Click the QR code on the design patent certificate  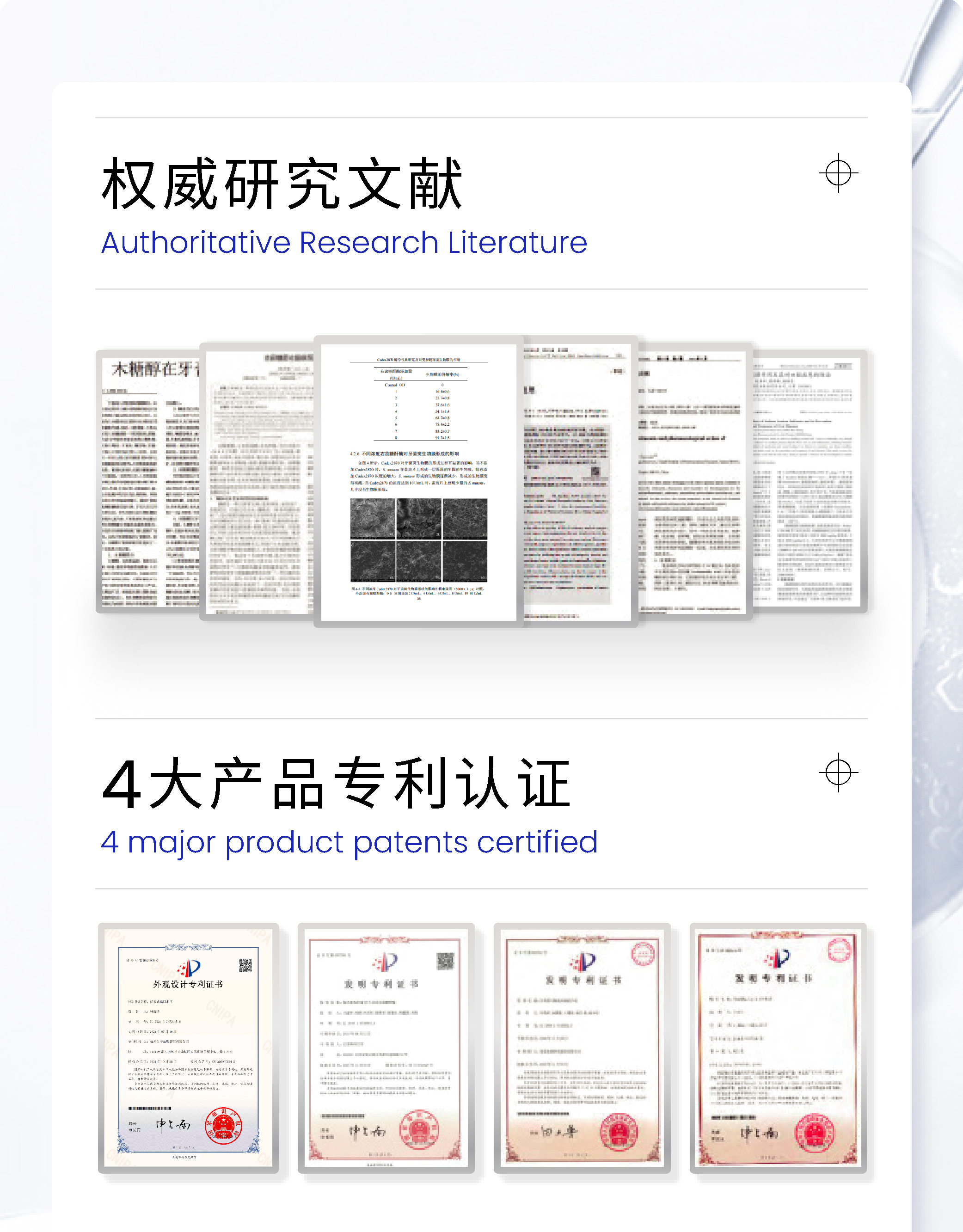(245, 965)
